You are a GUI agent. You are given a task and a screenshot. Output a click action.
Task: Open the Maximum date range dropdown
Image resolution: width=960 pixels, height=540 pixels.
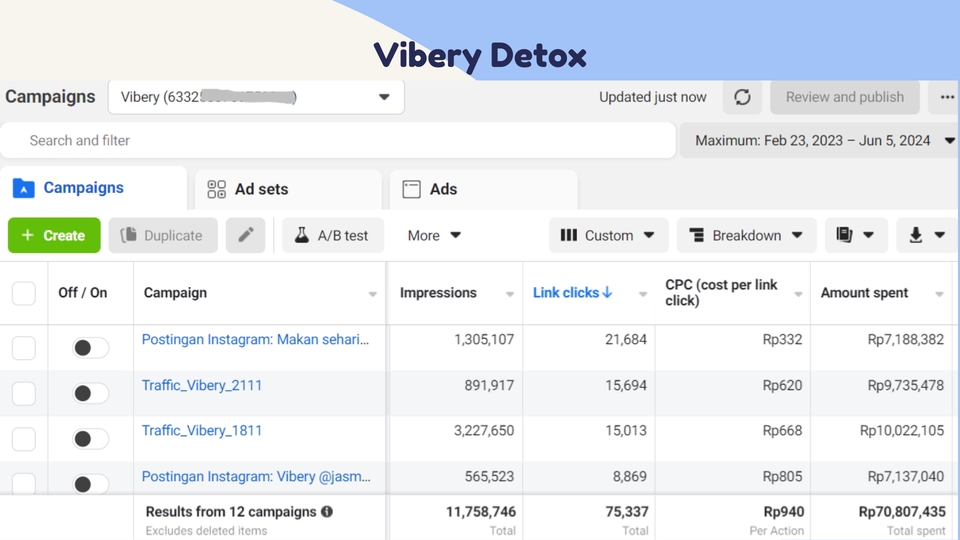pyautogui.click(x=819, y=140)
